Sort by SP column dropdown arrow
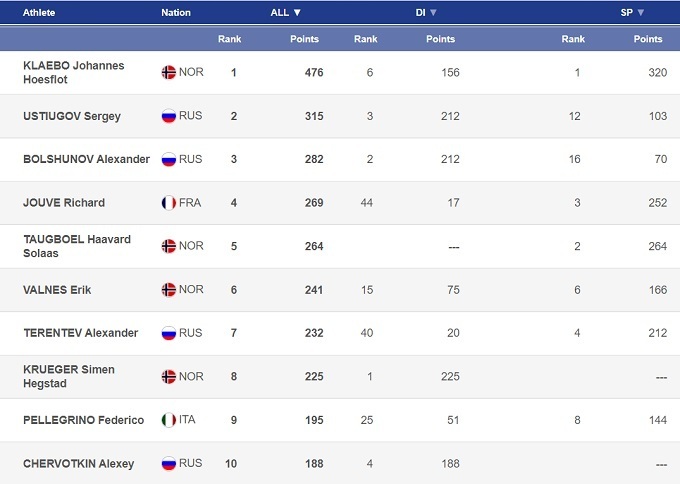 tap(640, 13)
